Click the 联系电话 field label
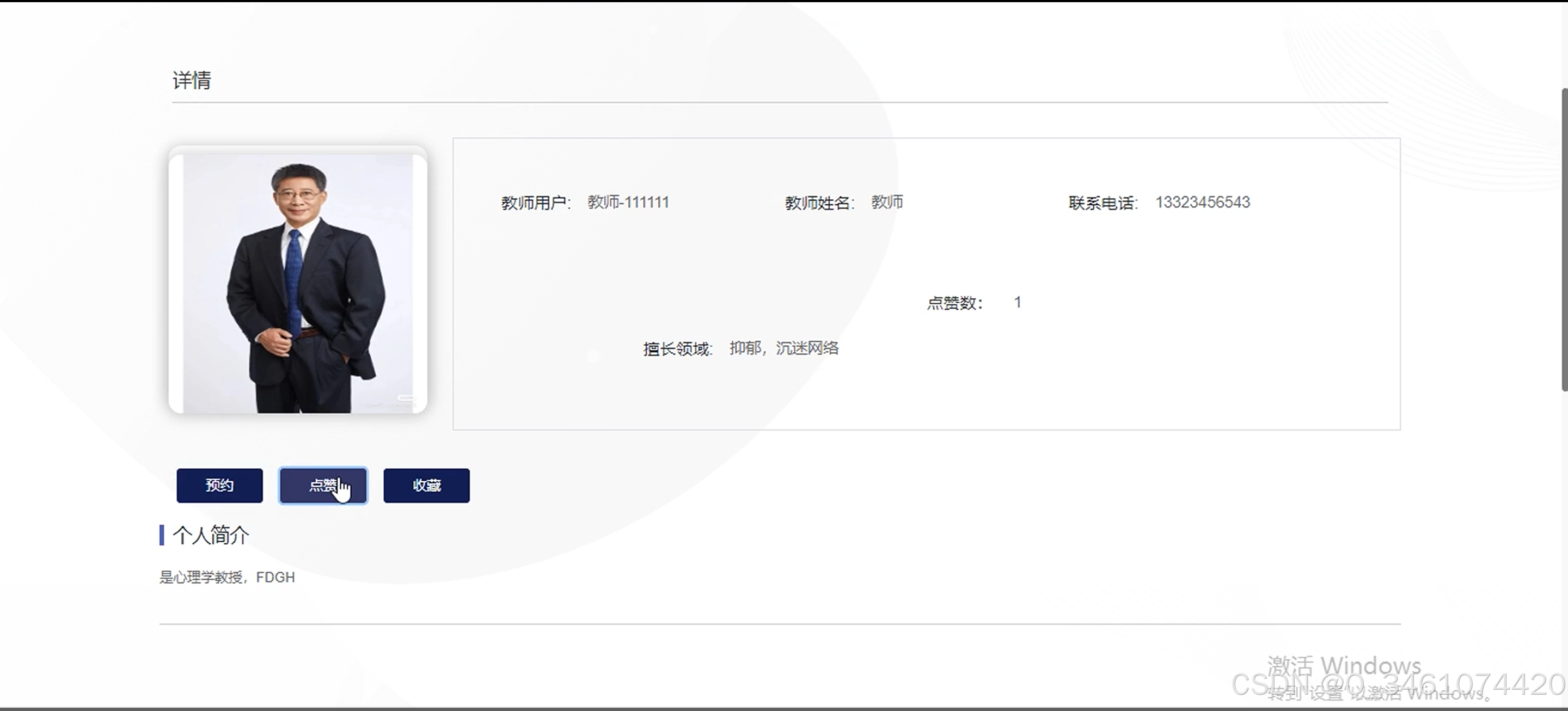This screenshot has width=1568, height=711. (1102, 203)
